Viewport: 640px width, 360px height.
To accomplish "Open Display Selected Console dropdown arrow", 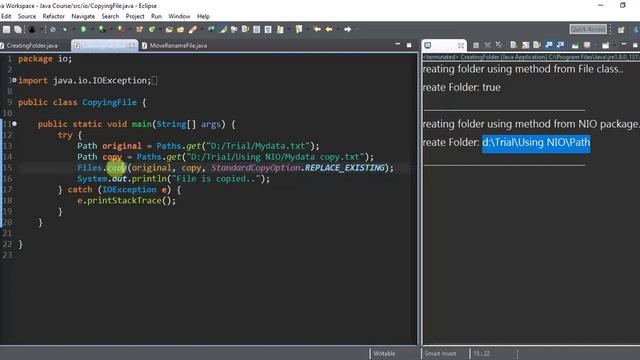I will click(596, 45).
